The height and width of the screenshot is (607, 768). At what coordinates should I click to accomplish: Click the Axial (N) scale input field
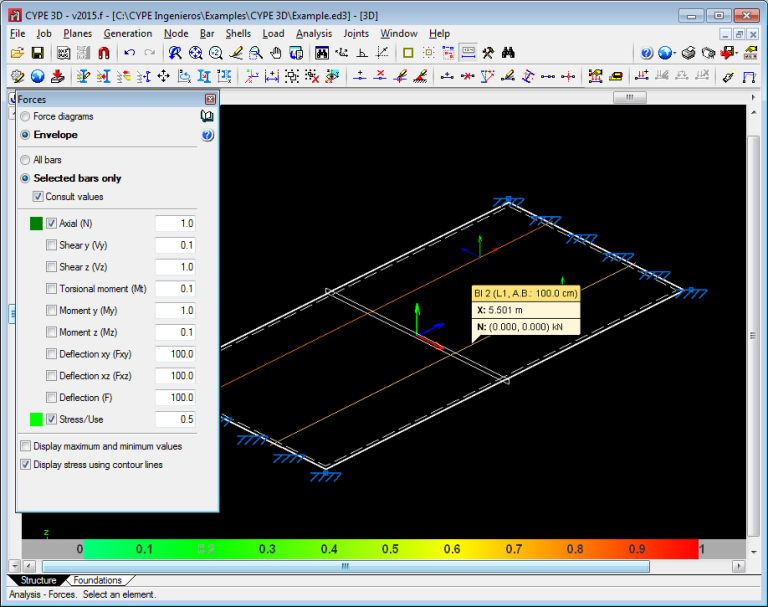tap(175, 223)
